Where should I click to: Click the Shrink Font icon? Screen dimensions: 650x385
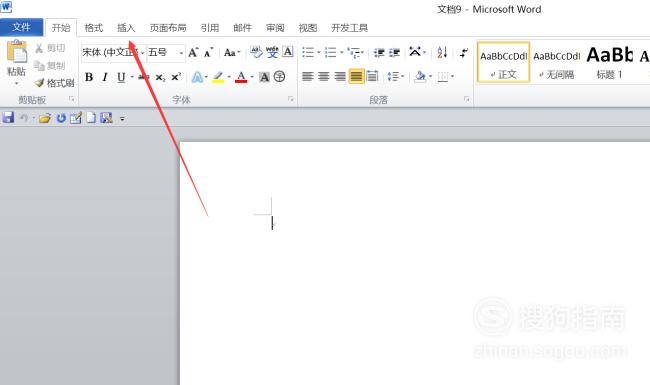(209, 53)
